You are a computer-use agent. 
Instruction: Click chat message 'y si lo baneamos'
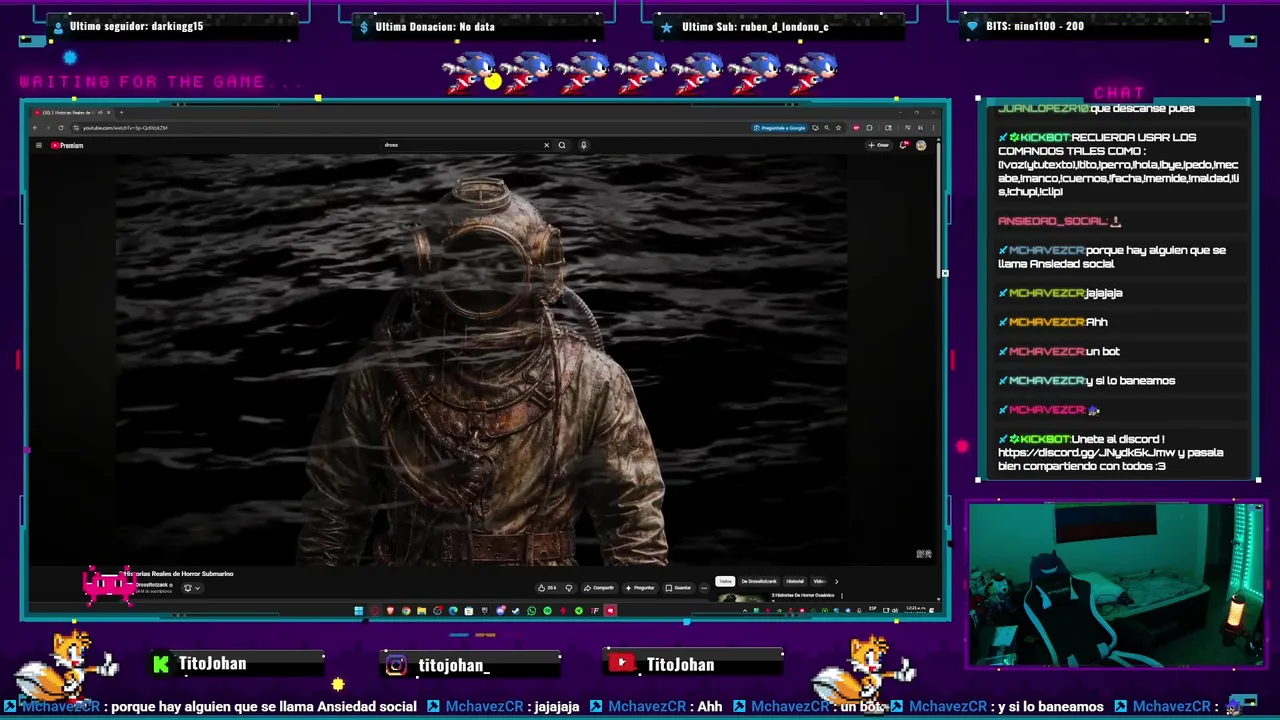pyautogui.click(x=1130, y=381)
